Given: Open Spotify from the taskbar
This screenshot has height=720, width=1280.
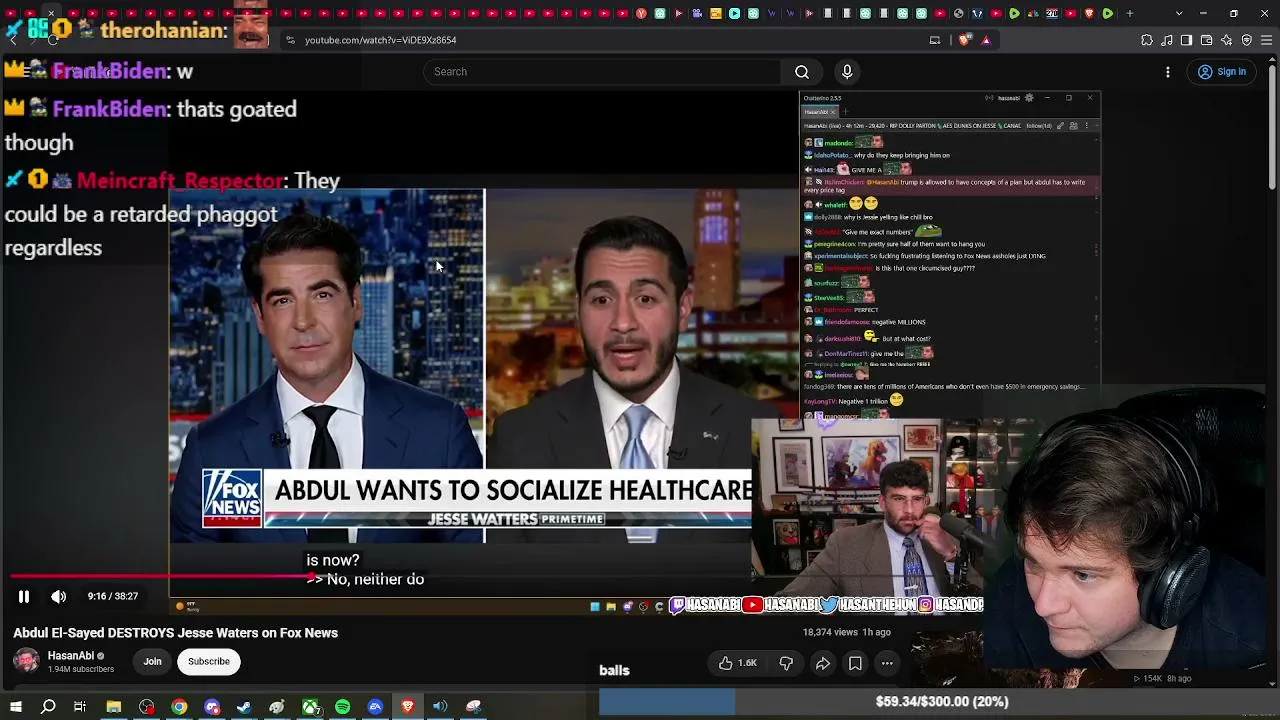Looking at the screenshot, I should click(343, 707).
